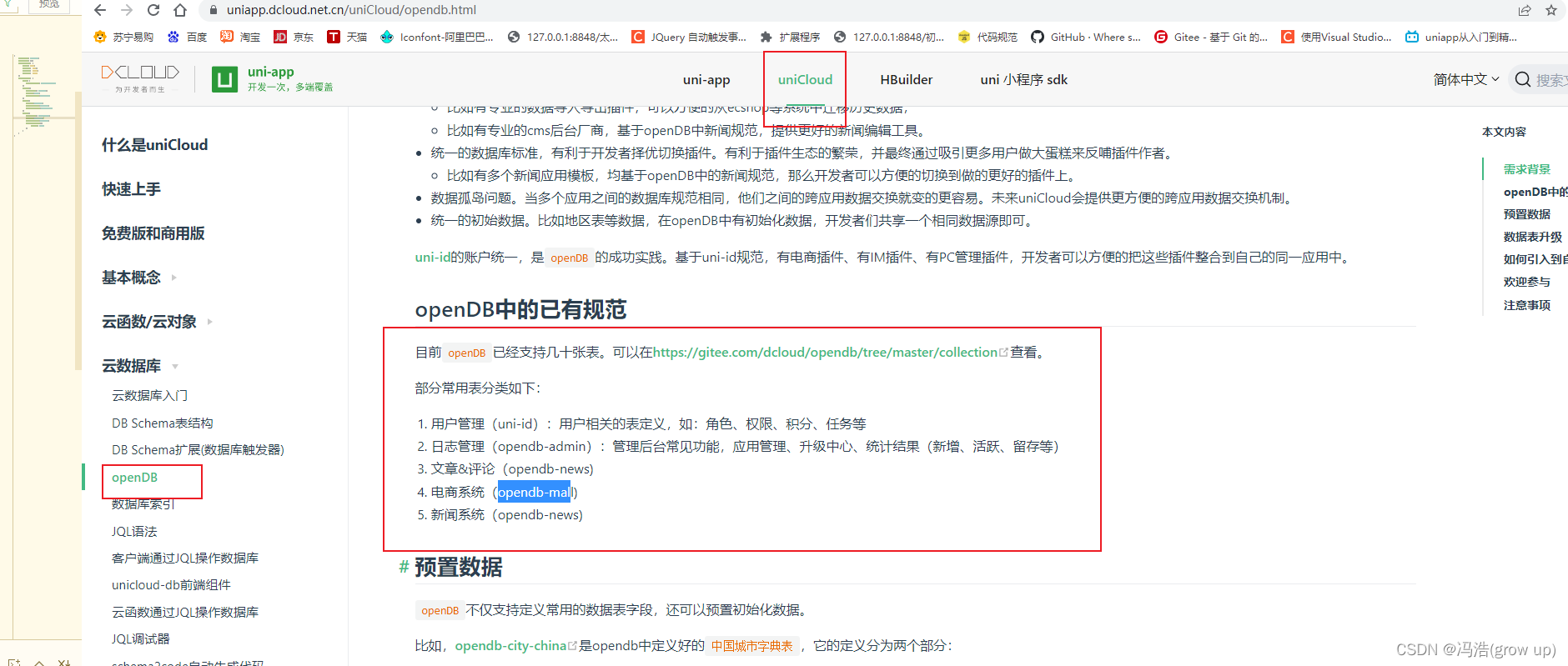Jump to 如何引入到 in page outline

(x=1535, y=259)
